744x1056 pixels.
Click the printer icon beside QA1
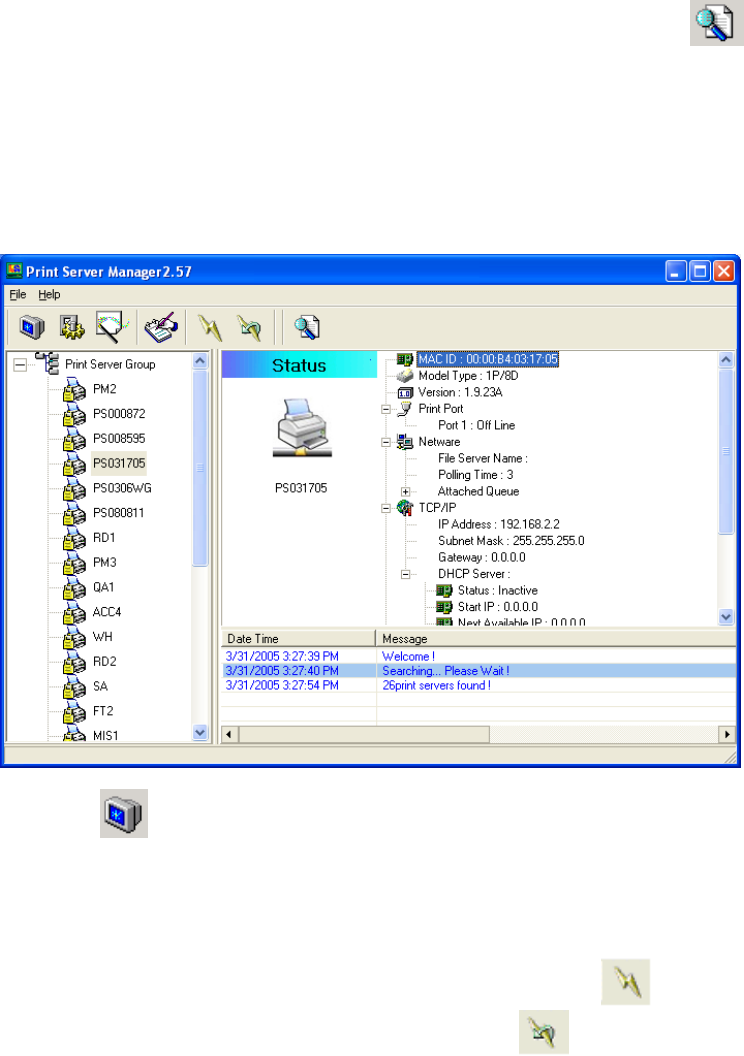click(74, 589)
